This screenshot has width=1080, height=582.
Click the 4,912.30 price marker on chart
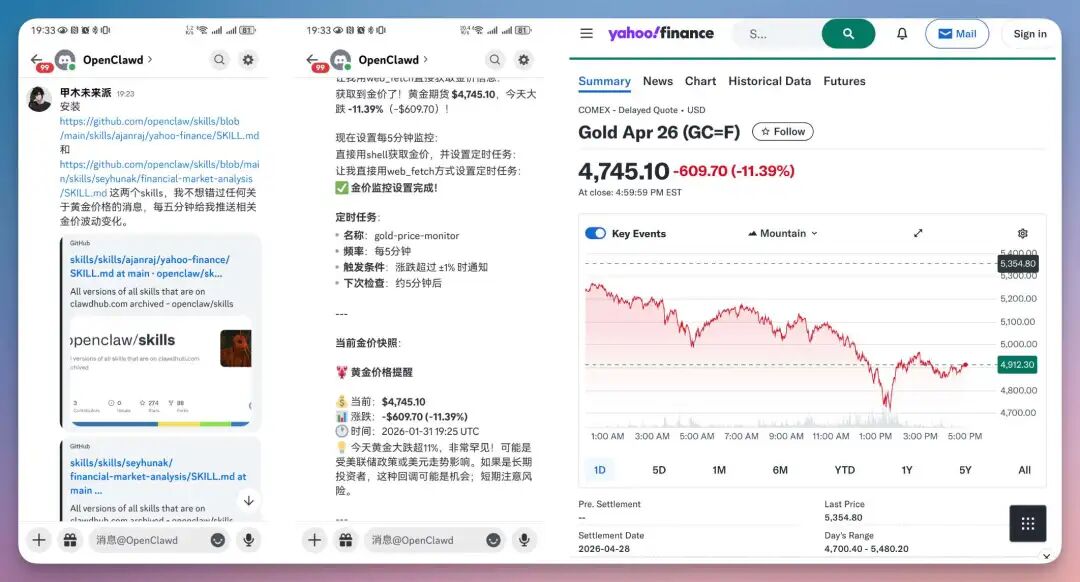[x=1017, y=364]
